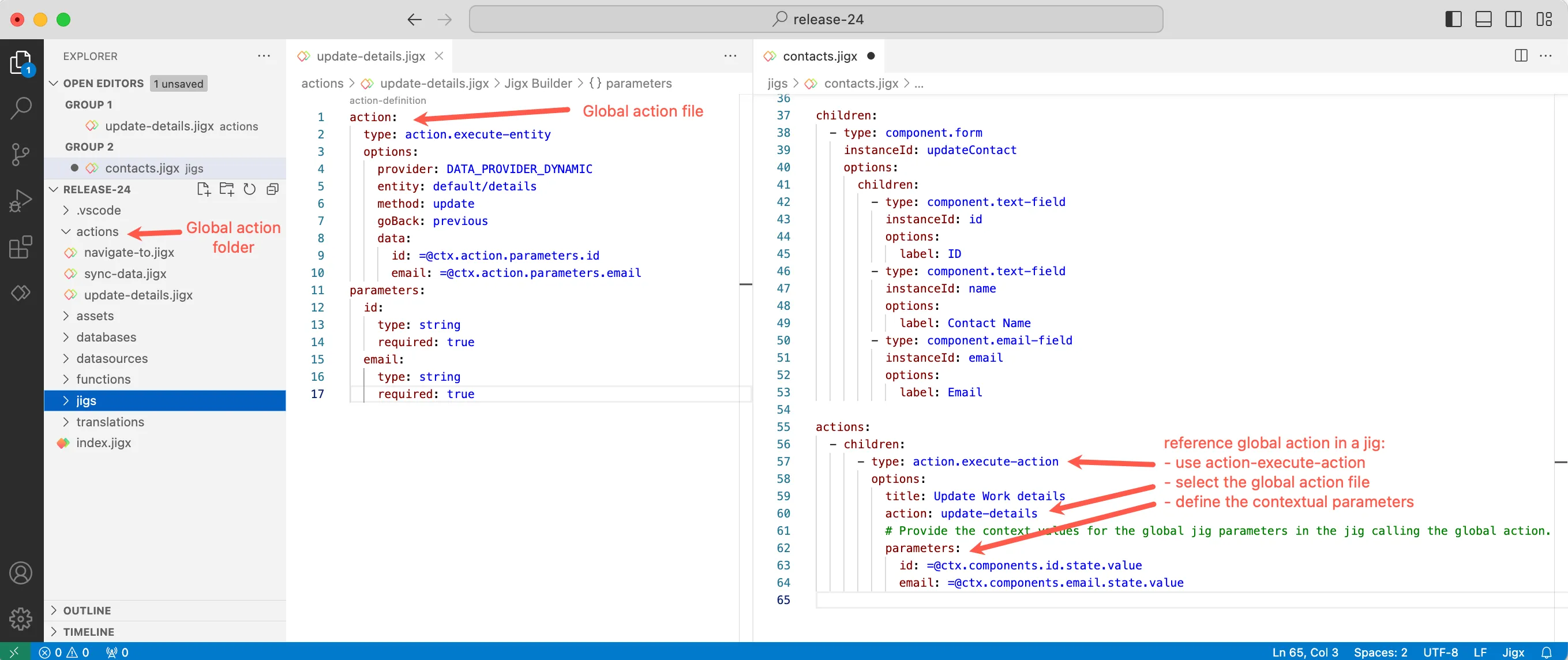Toggle the bottom Panel visibility

1483,20
